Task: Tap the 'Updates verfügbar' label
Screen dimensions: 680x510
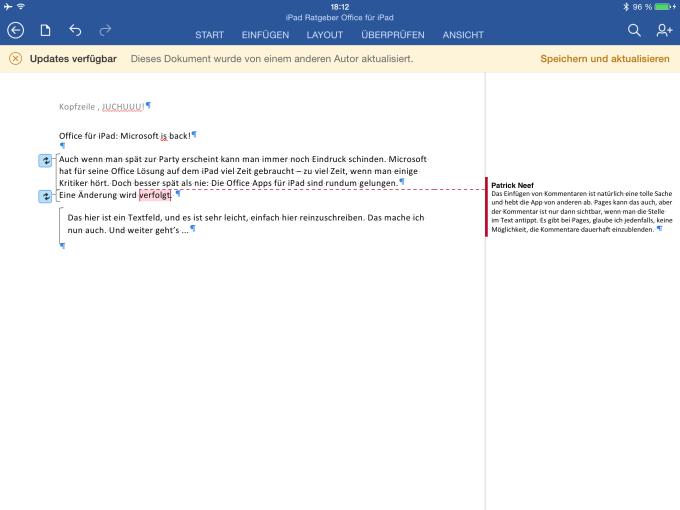Action: tap(73, 59)
